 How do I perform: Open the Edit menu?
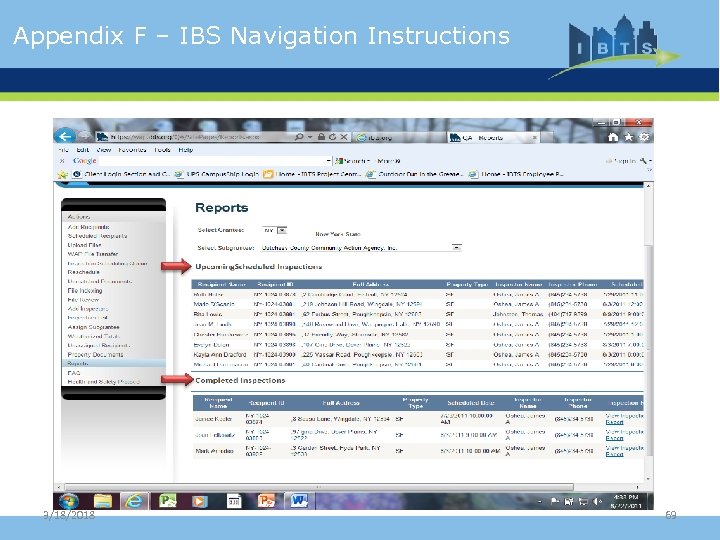[83, 150]
